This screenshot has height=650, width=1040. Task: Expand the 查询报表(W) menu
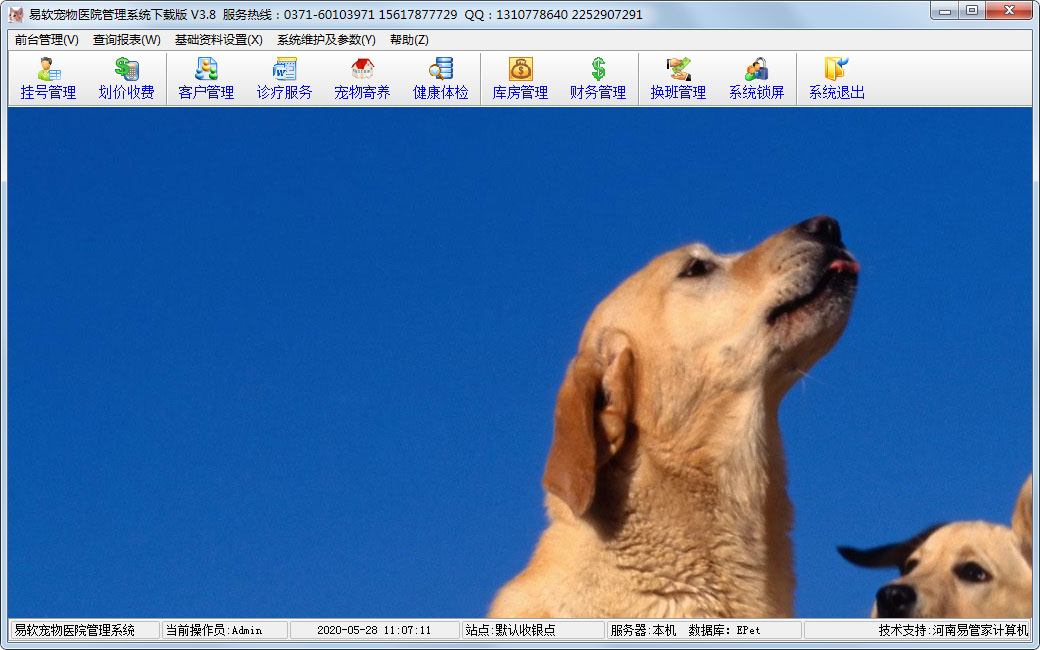click(127, 40)
